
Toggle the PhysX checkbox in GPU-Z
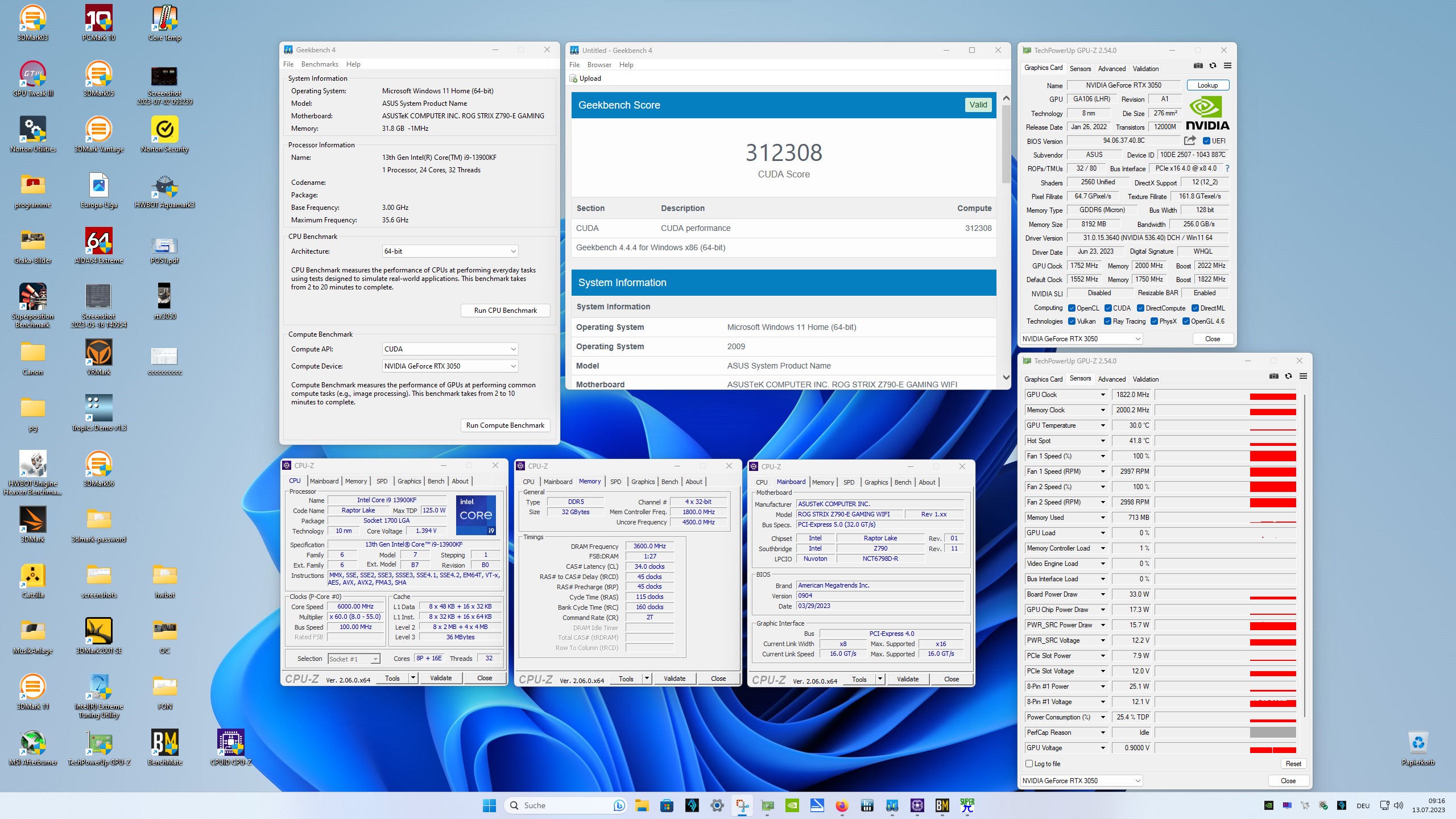1154,321
